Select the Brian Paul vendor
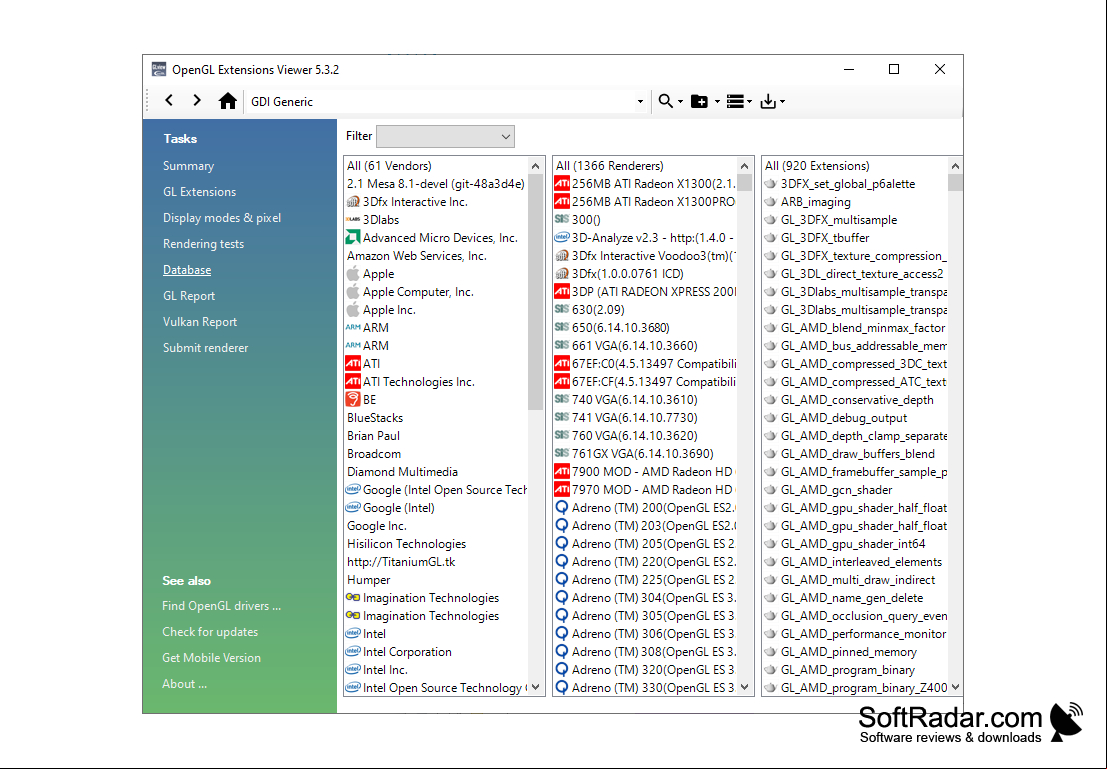Image resolution: width=1107 pixels, height=769 pixels. click(373, 436)
